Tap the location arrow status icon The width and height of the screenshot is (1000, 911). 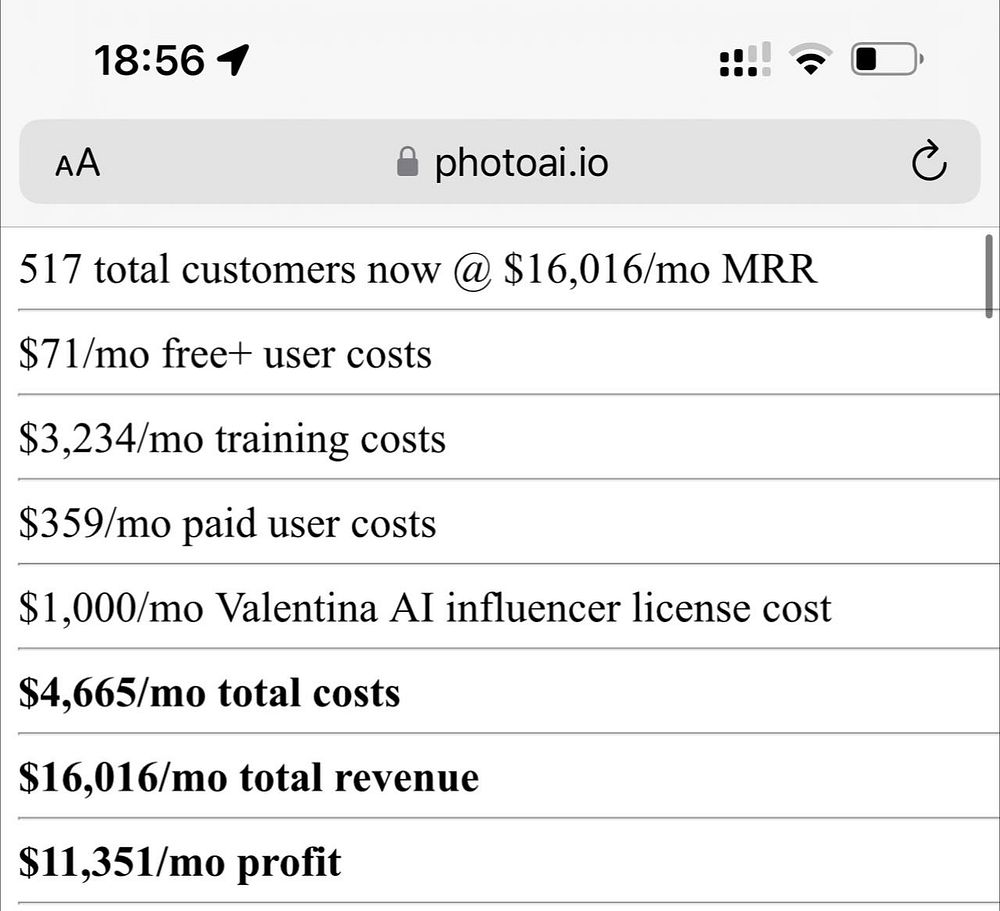click(233, 62)
